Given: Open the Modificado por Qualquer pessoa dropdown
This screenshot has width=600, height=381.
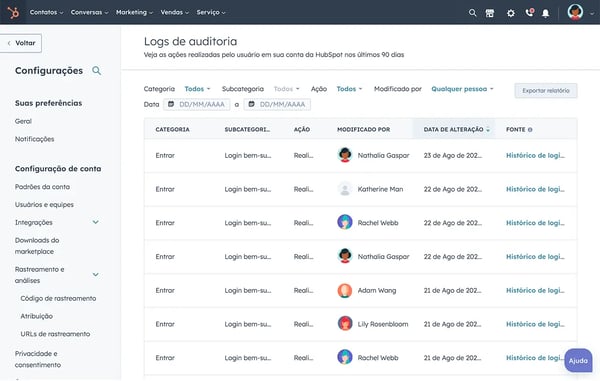Looking at the screenshot, I should (463, 89).
